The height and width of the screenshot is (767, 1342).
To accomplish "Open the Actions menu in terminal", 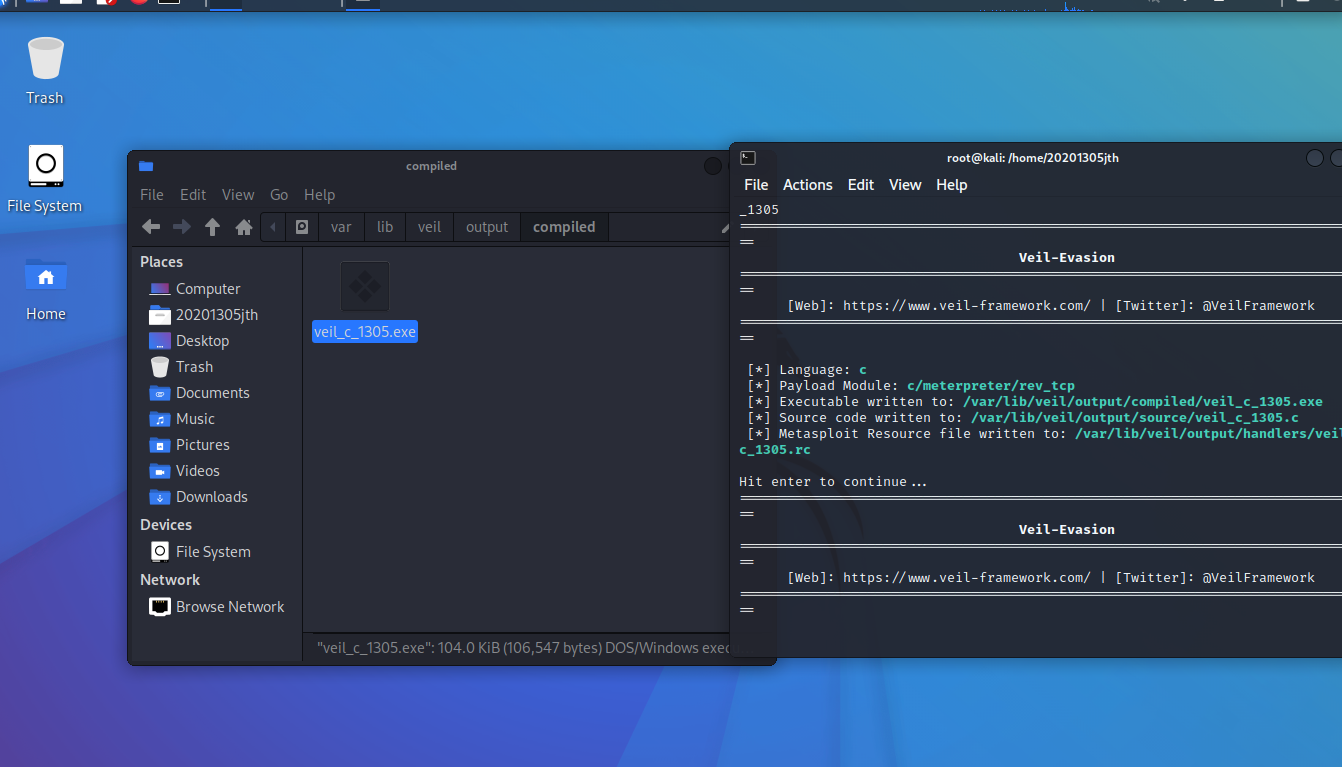I will click(x=808, y=185).
